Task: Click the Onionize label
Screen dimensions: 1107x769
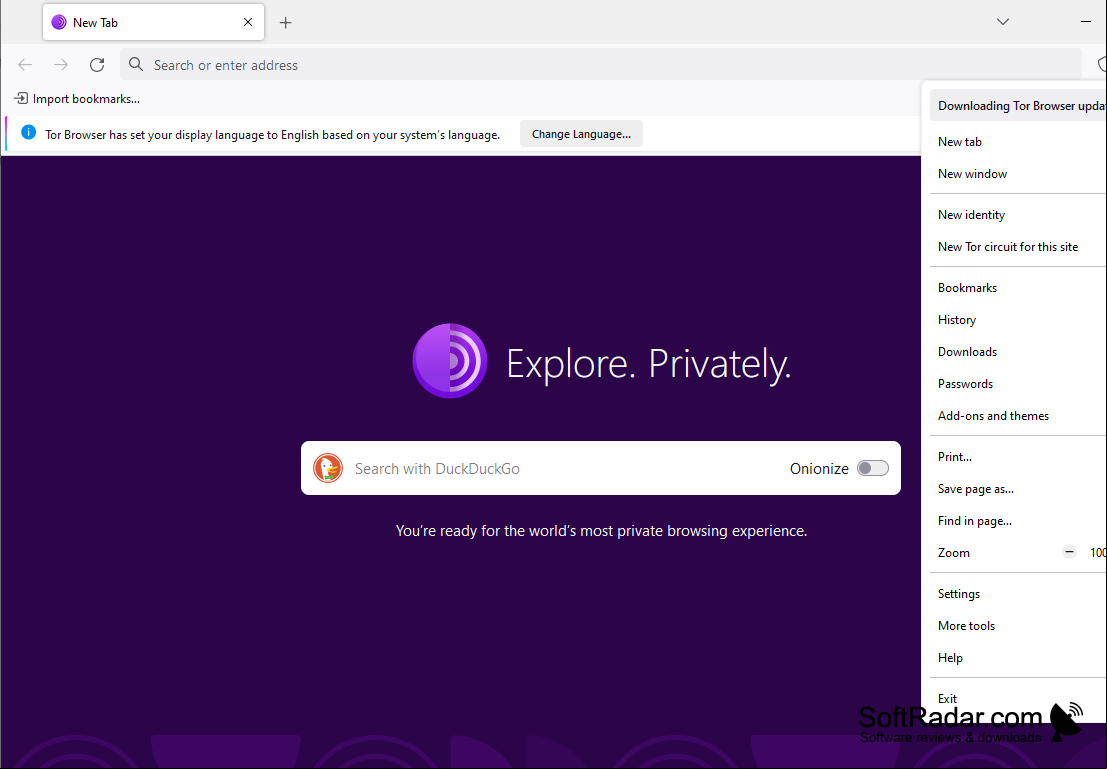Action: pos(819,468)
